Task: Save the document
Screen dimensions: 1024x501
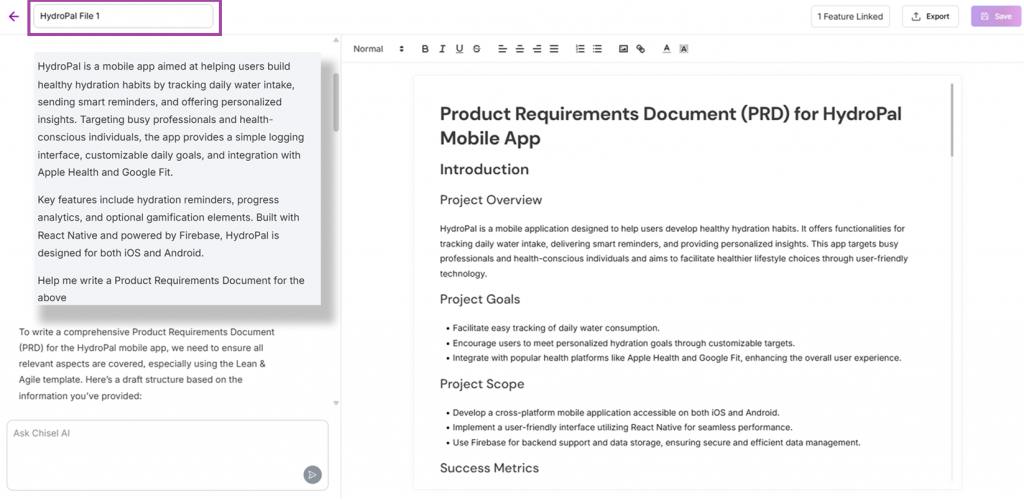Action: 995,16
